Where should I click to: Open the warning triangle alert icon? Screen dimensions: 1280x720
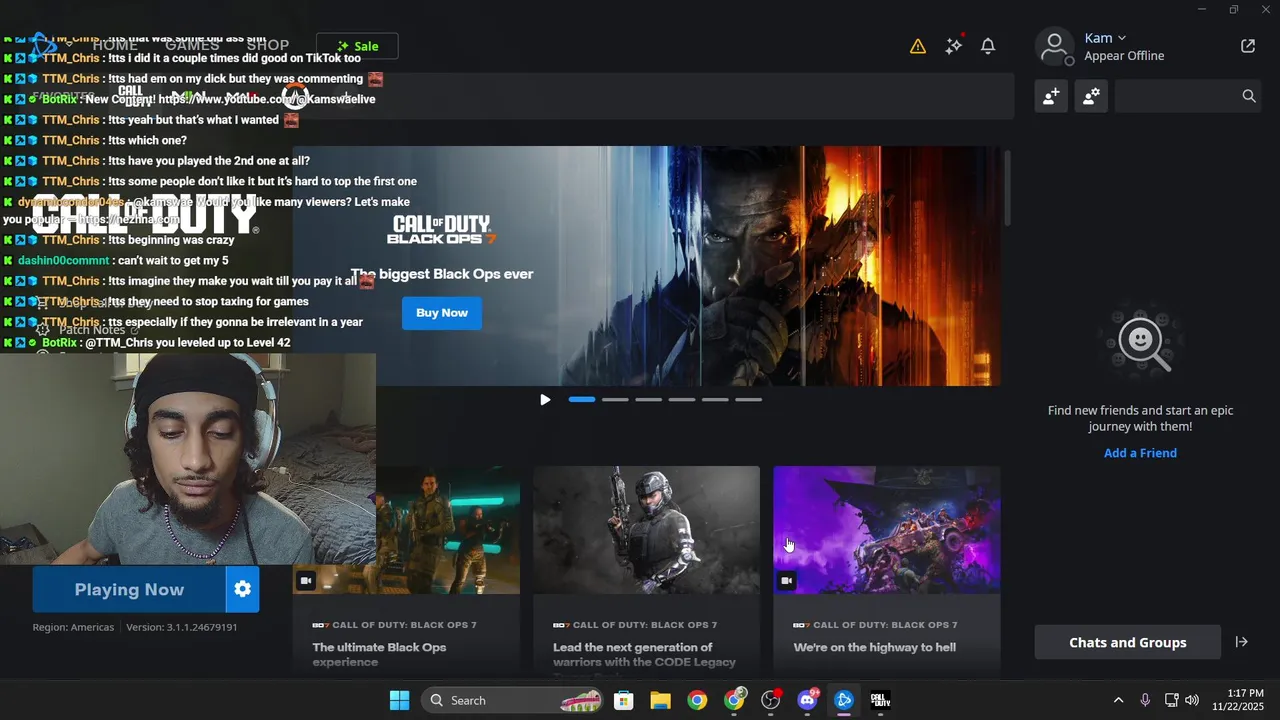point(918,46)
